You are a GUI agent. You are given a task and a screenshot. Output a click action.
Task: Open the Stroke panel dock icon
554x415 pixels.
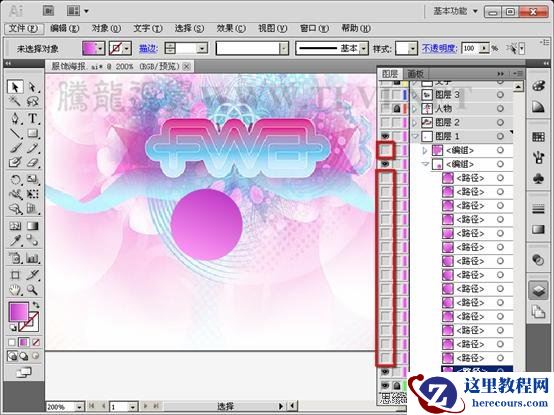[x=538, y=209]
